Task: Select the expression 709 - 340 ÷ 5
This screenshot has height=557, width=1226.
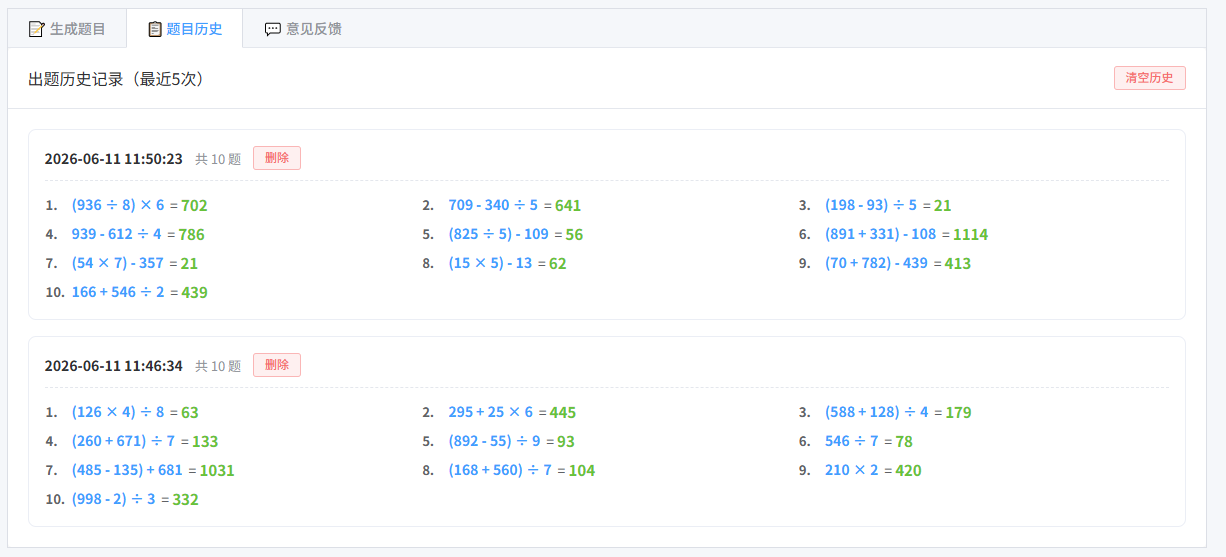Action: (493, 205)
